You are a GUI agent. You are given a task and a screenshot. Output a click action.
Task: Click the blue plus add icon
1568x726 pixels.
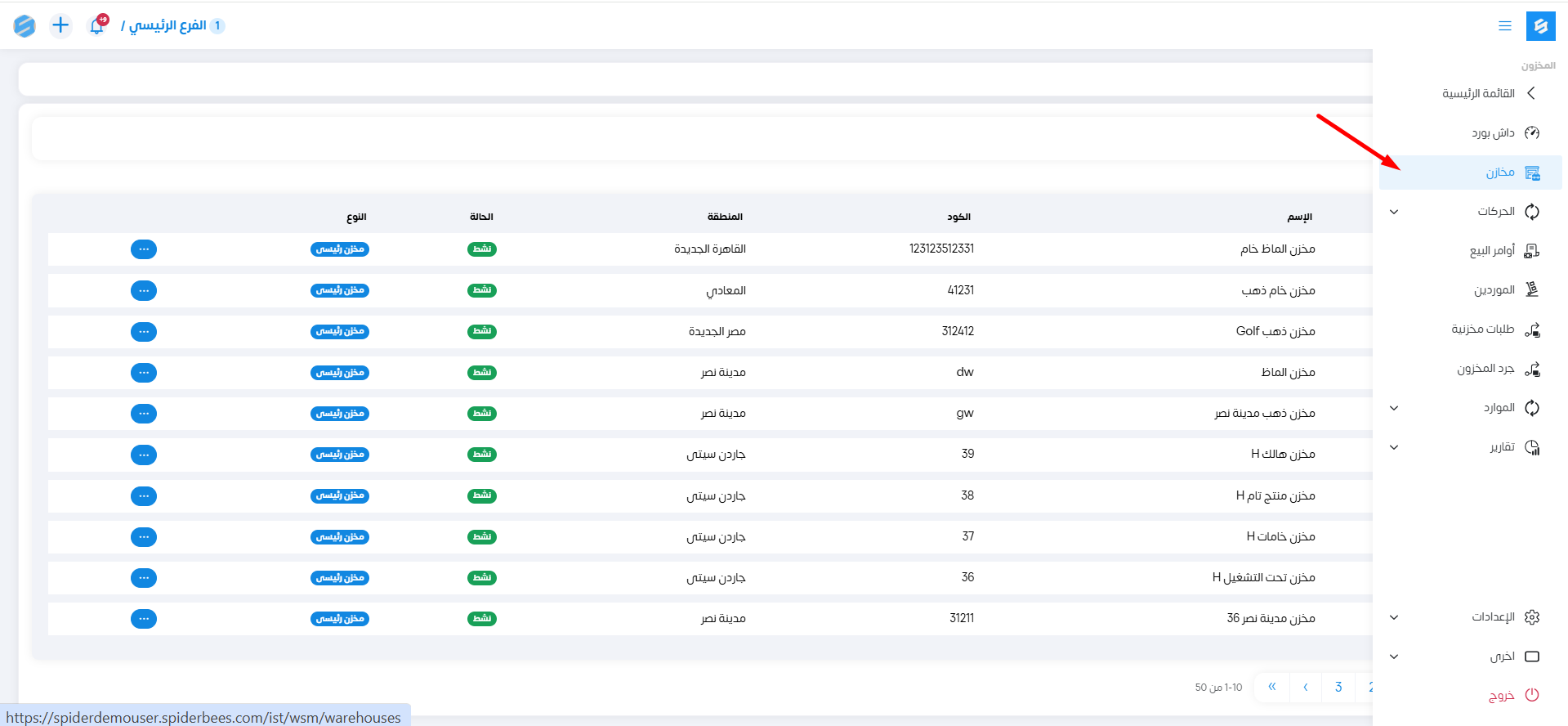coord(60,25)
